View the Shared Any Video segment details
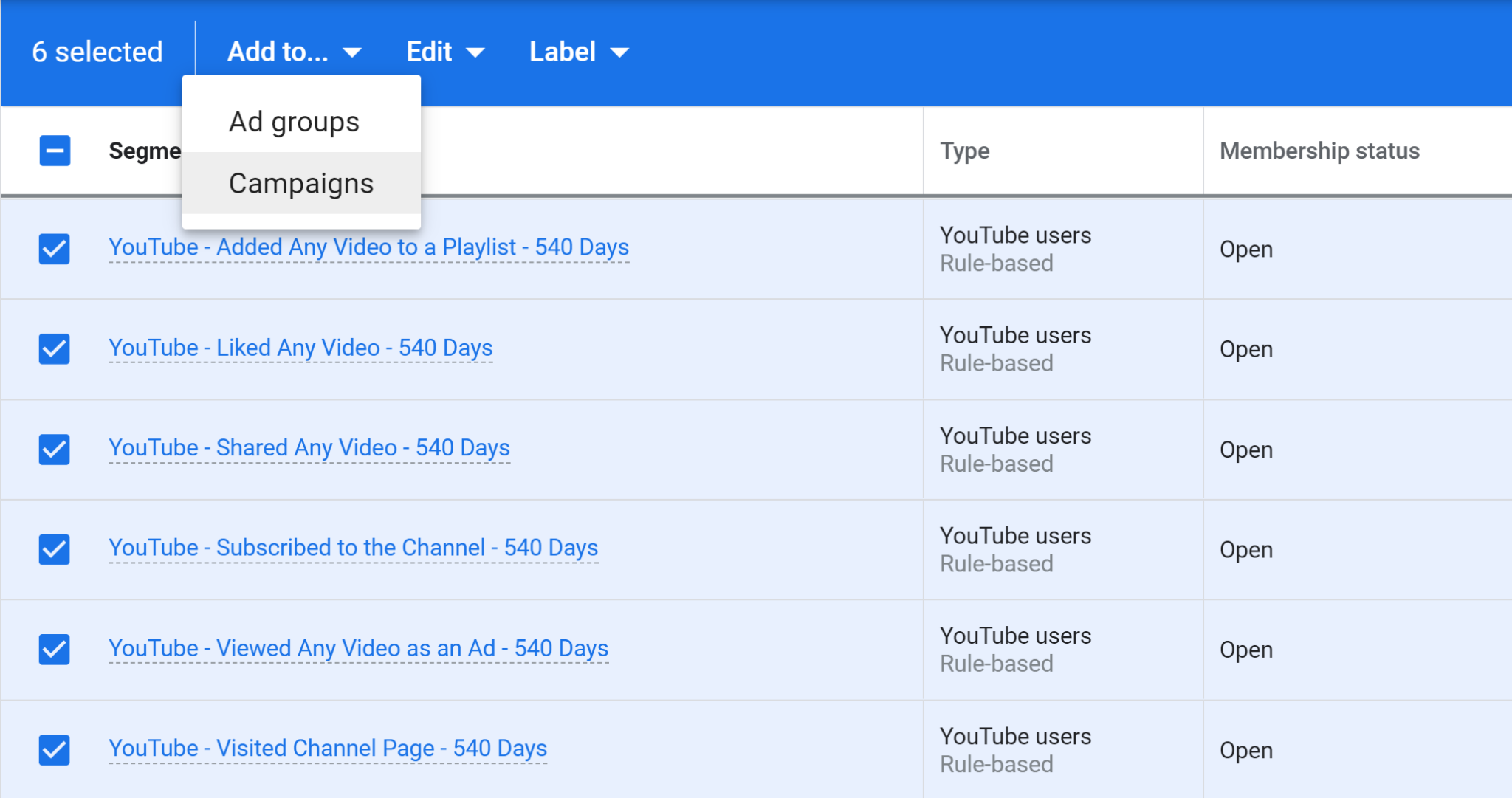Screen dimensions: 1512x798 [x=309, y=448]
